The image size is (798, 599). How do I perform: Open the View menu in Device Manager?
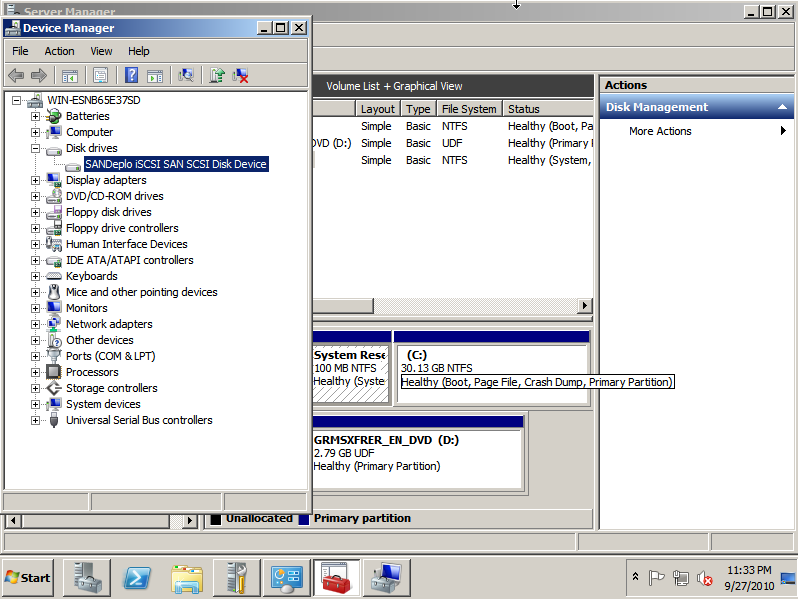click(x=101, y=51)
